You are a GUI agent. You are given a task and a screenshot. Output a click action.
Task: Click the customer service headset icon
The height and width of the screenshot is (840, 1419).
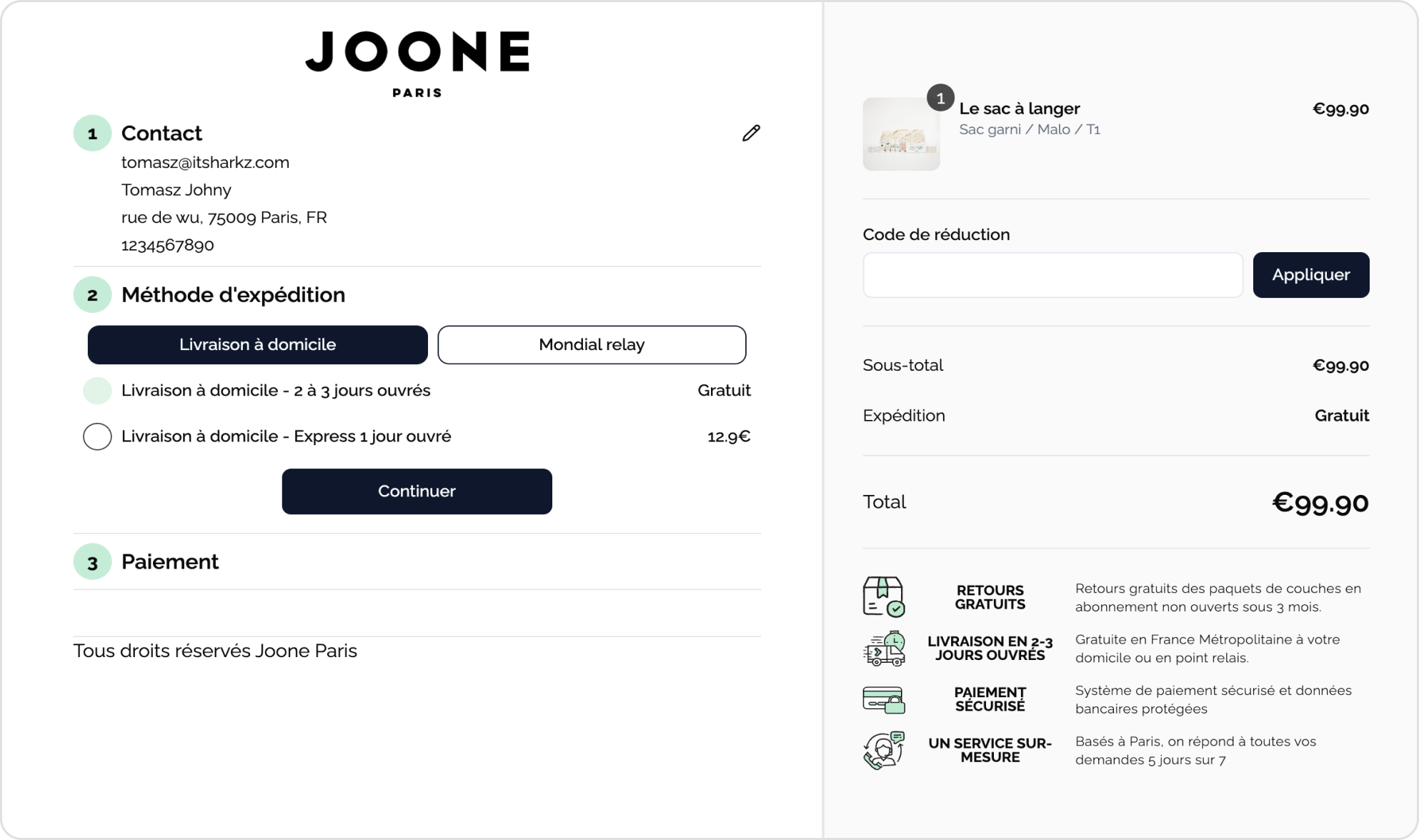click(x=884, y=750)
